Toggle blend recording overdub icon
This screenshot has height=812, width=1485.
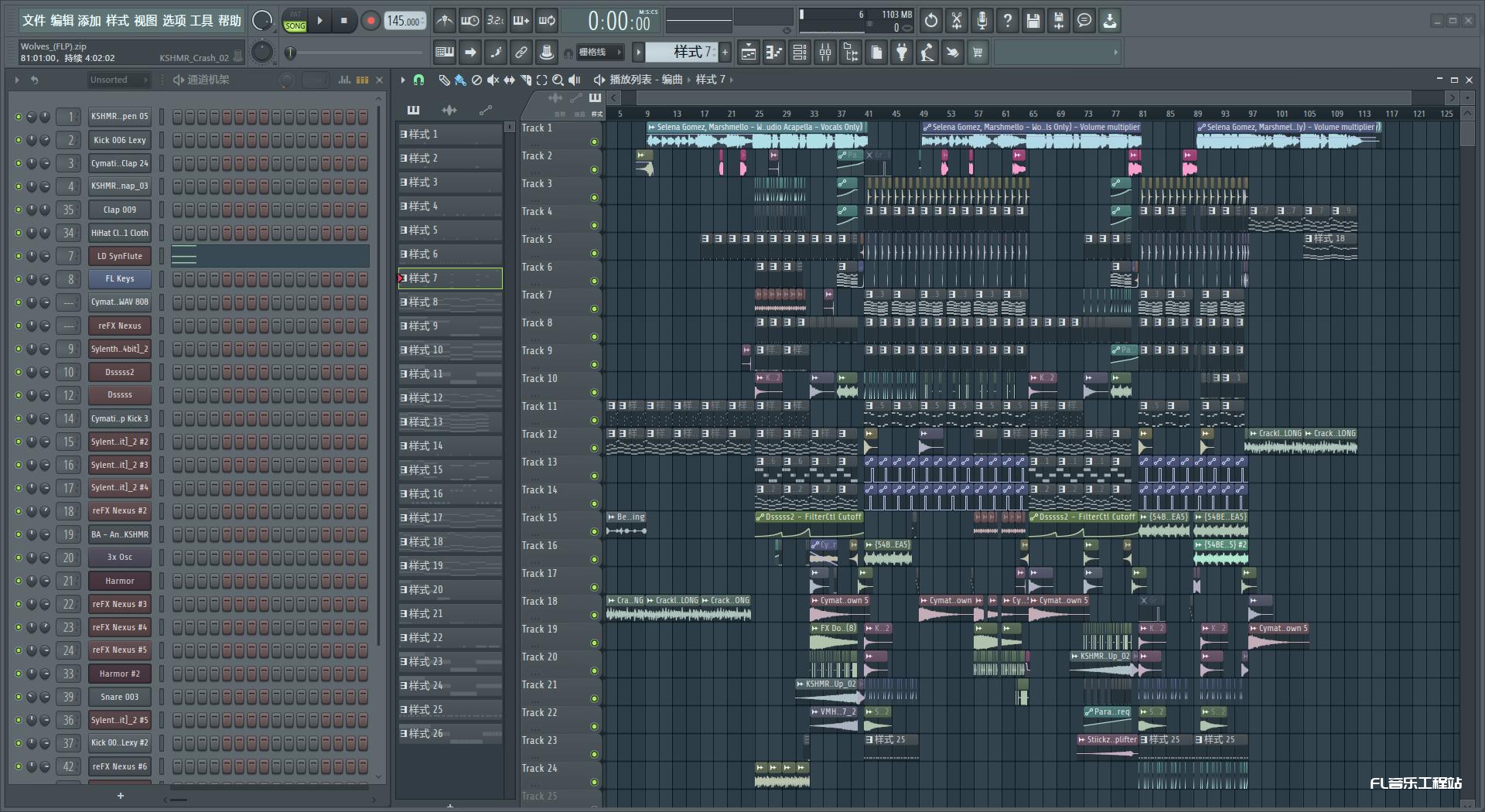click(x=521, y=21)
